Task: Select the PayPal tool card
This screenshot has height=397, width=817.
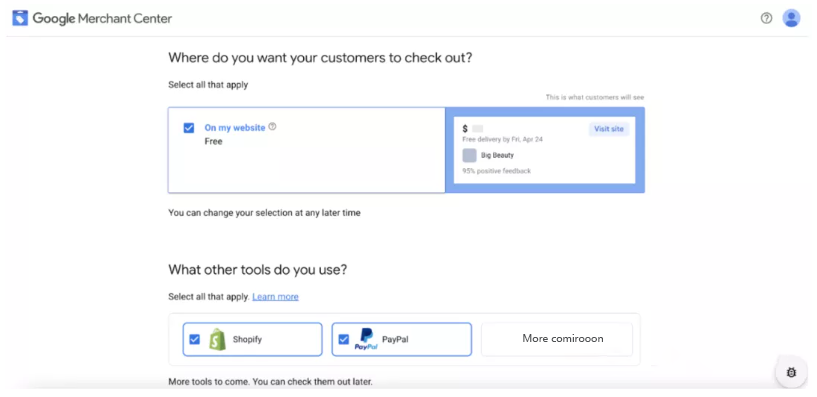Action: point(402,339)
